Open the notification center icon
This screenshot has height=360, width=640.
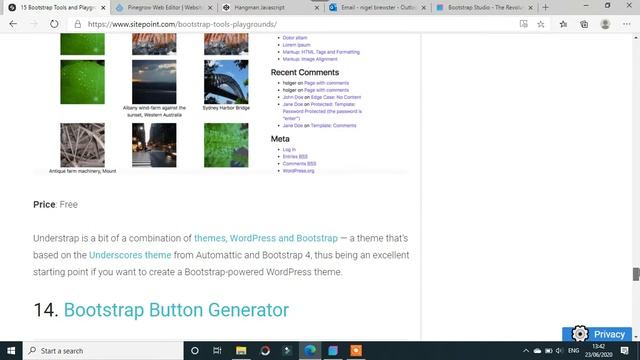[624, 351]
